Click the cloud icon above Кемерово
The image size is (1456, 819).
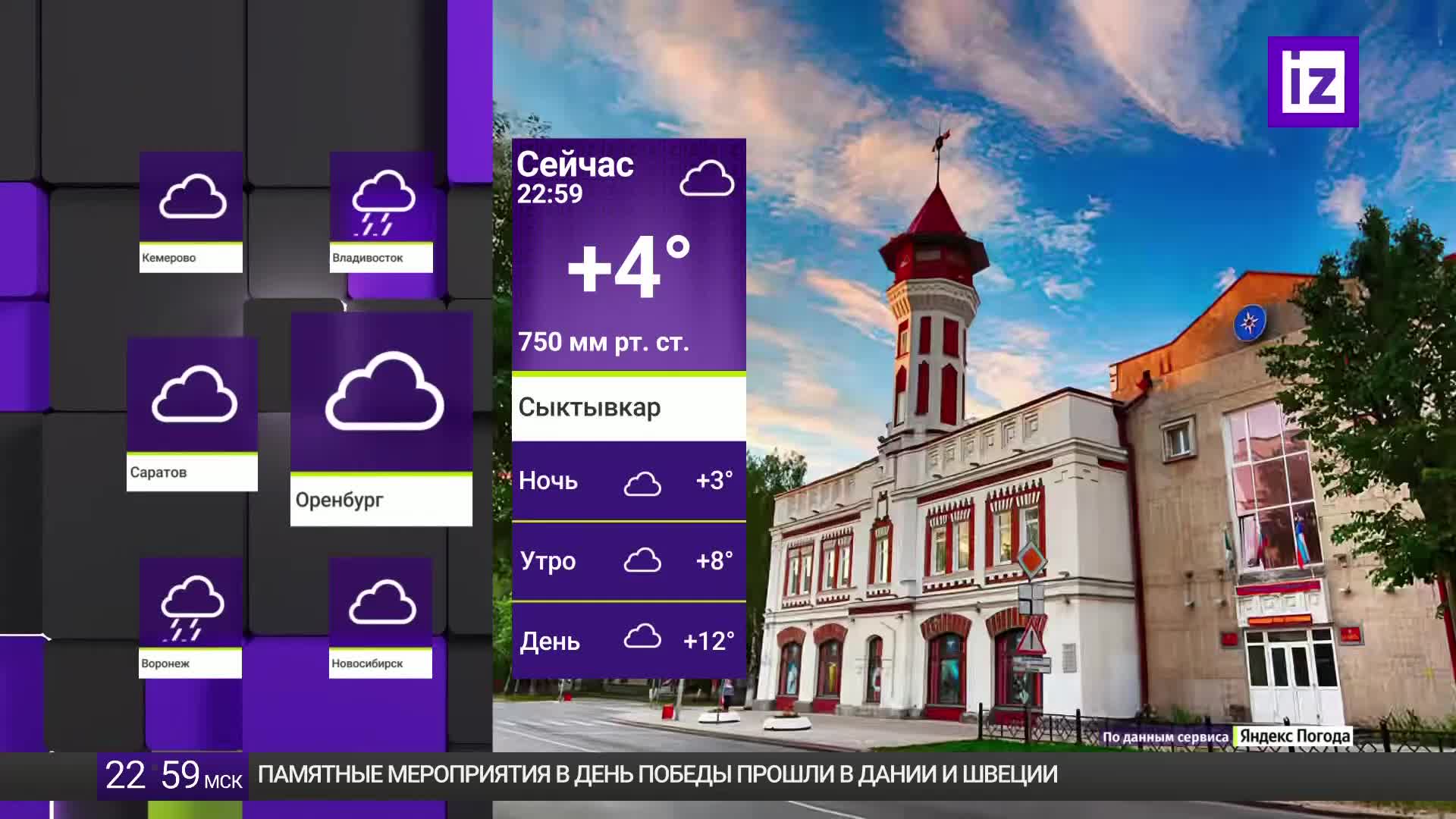193,196
